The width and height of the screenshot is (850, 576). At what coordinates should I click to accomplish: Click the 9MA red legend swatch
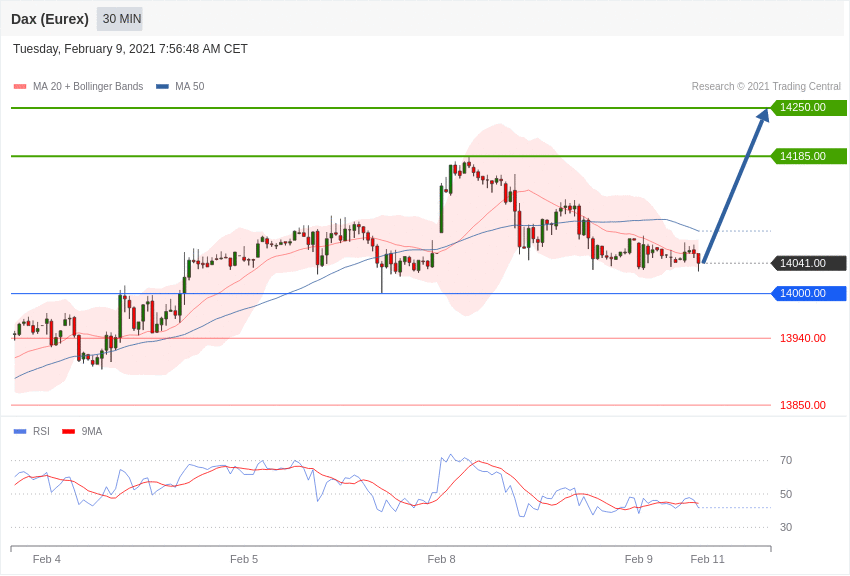69,431
